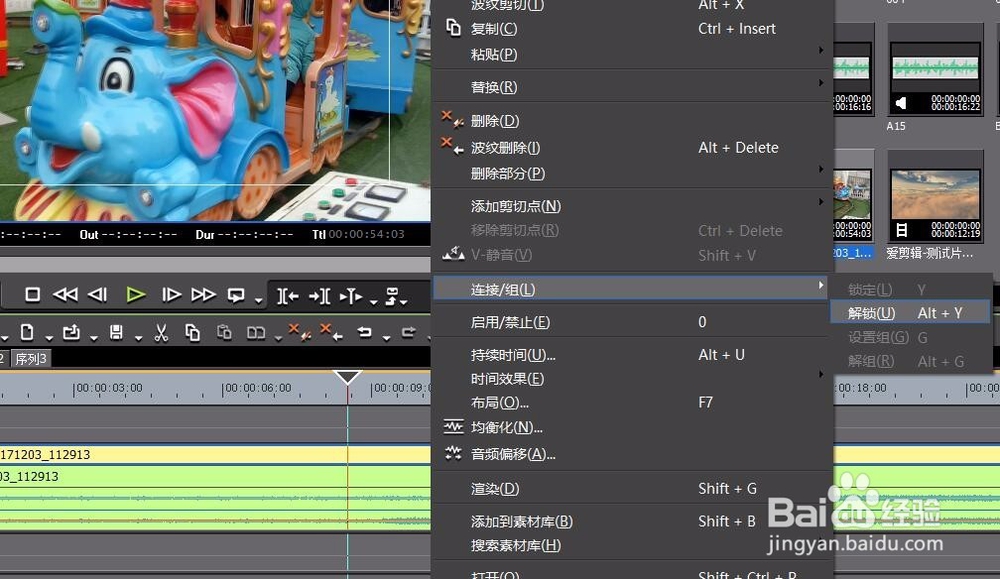Image resolution: width=1000 pixels, height=579 pixels.
Task: Click Paste at cursor toolbar icon
Action: click(224, 332)
